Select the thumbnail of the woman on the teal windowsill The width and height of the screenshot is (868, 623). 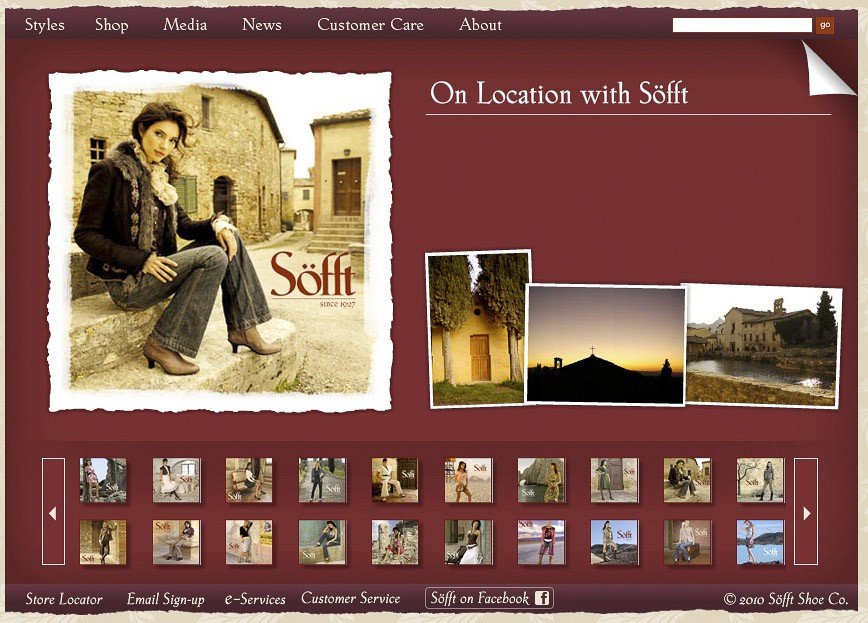[x=322, y=542]
